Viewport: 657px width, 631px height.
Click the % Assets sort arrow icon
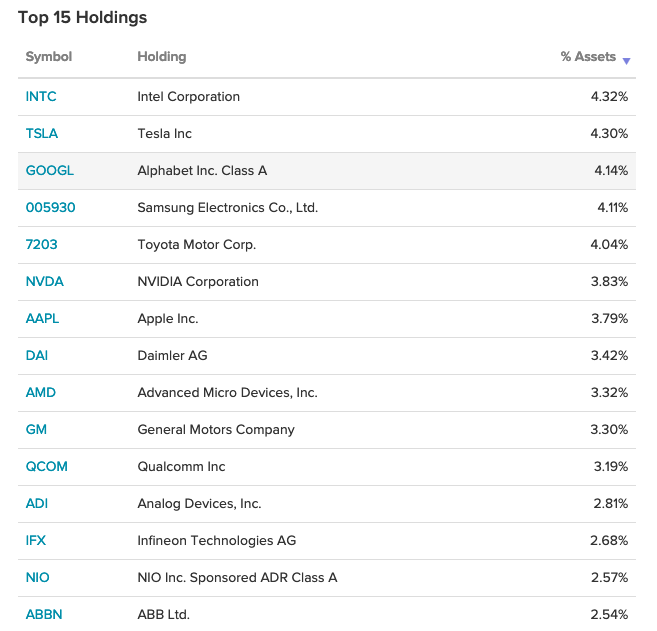(x=626, y=61)
